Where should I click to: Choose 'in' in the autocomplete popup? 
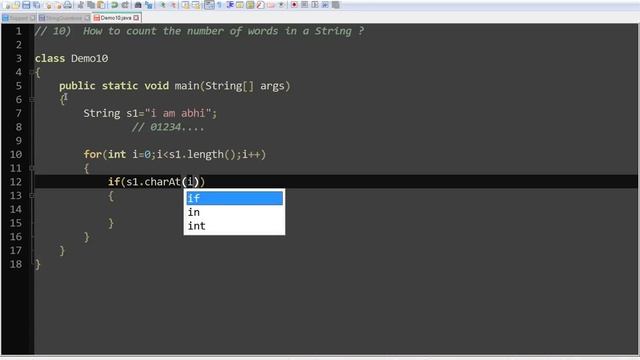tap(234, 212)
